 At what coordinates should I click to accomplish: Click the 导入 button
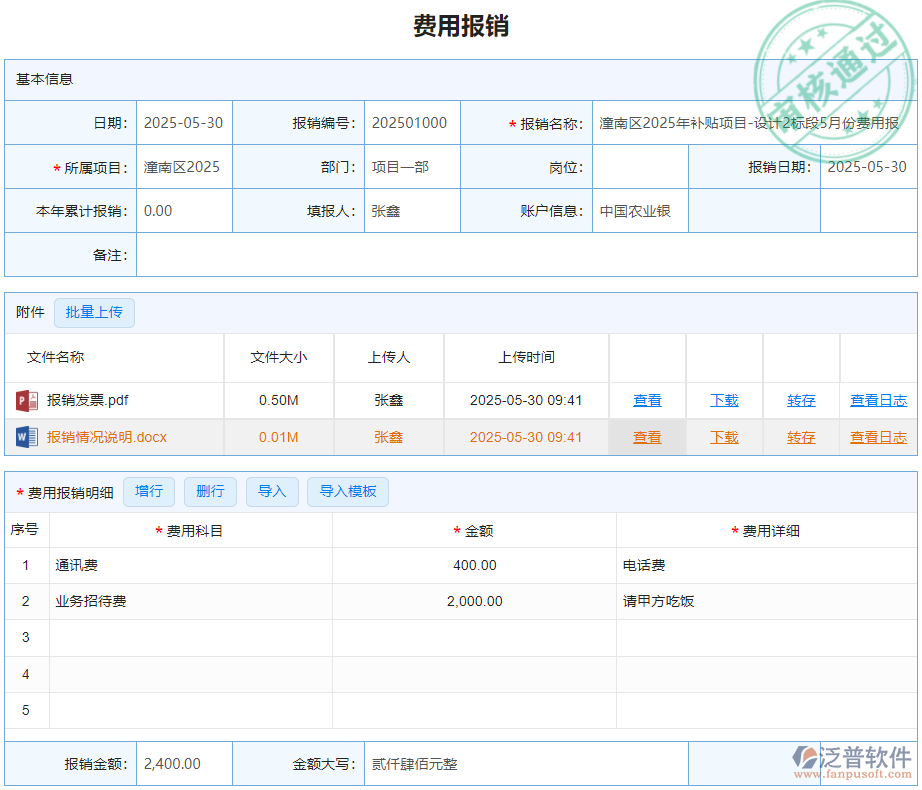[272, 491]
